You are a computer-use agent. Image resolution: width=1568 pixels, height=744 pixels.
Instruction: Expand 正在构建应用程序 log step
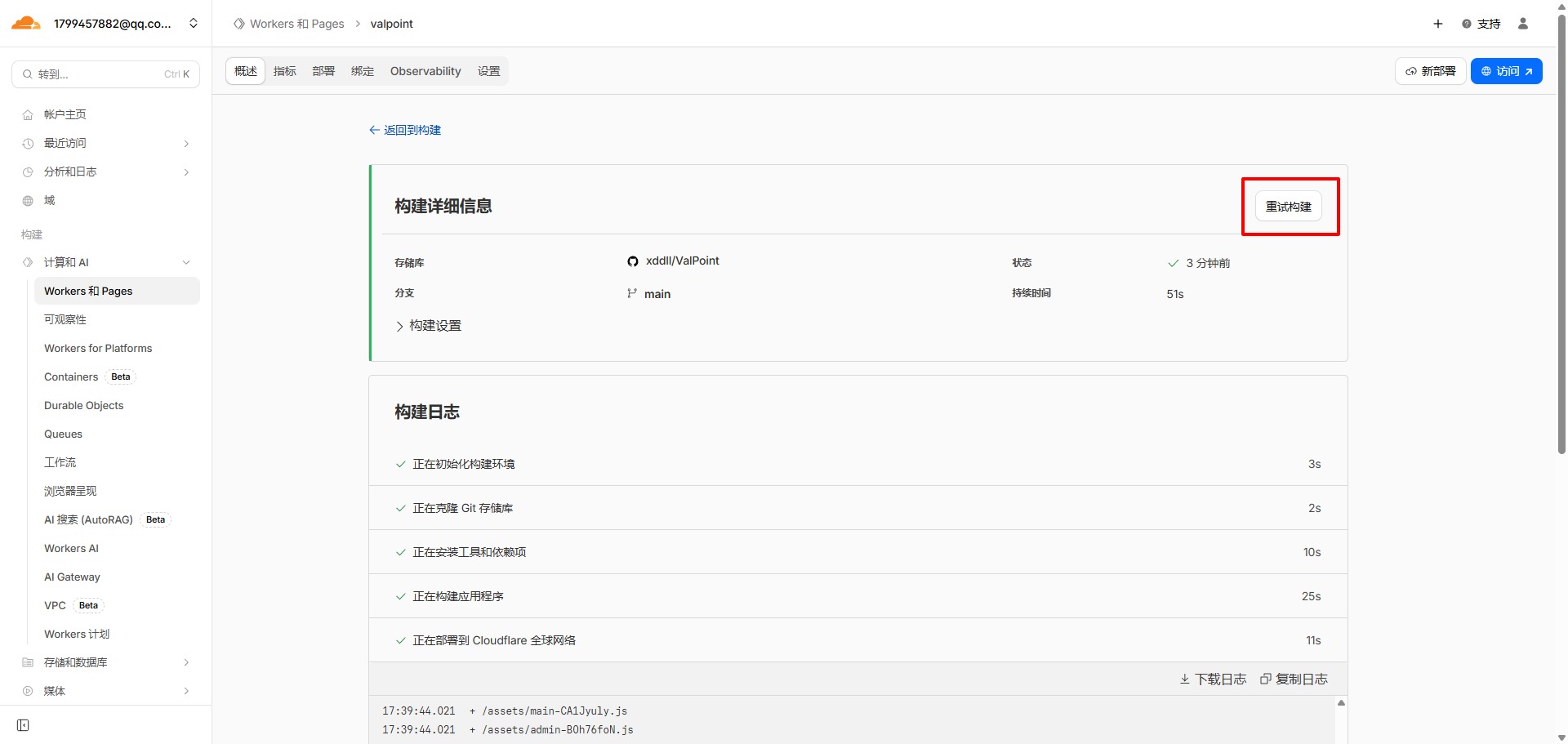[858, 596]
